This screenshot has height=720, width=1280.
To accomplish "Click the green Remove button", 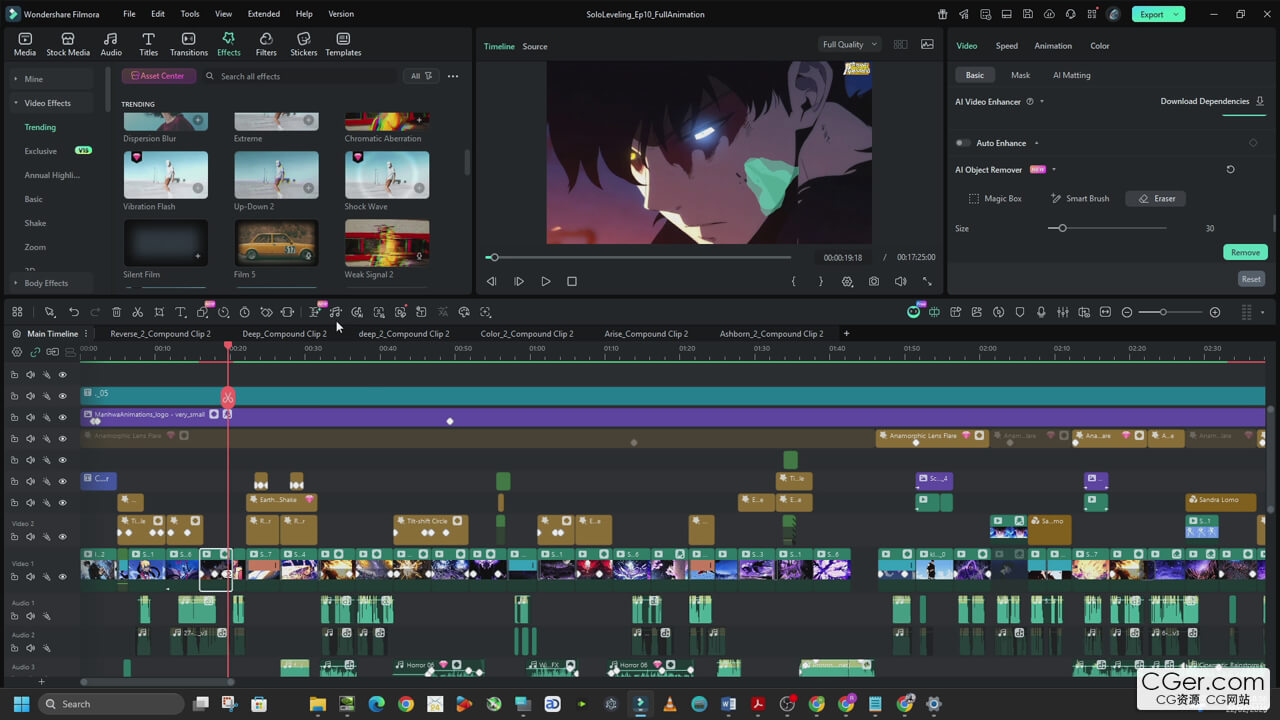I will [1245, 252].
